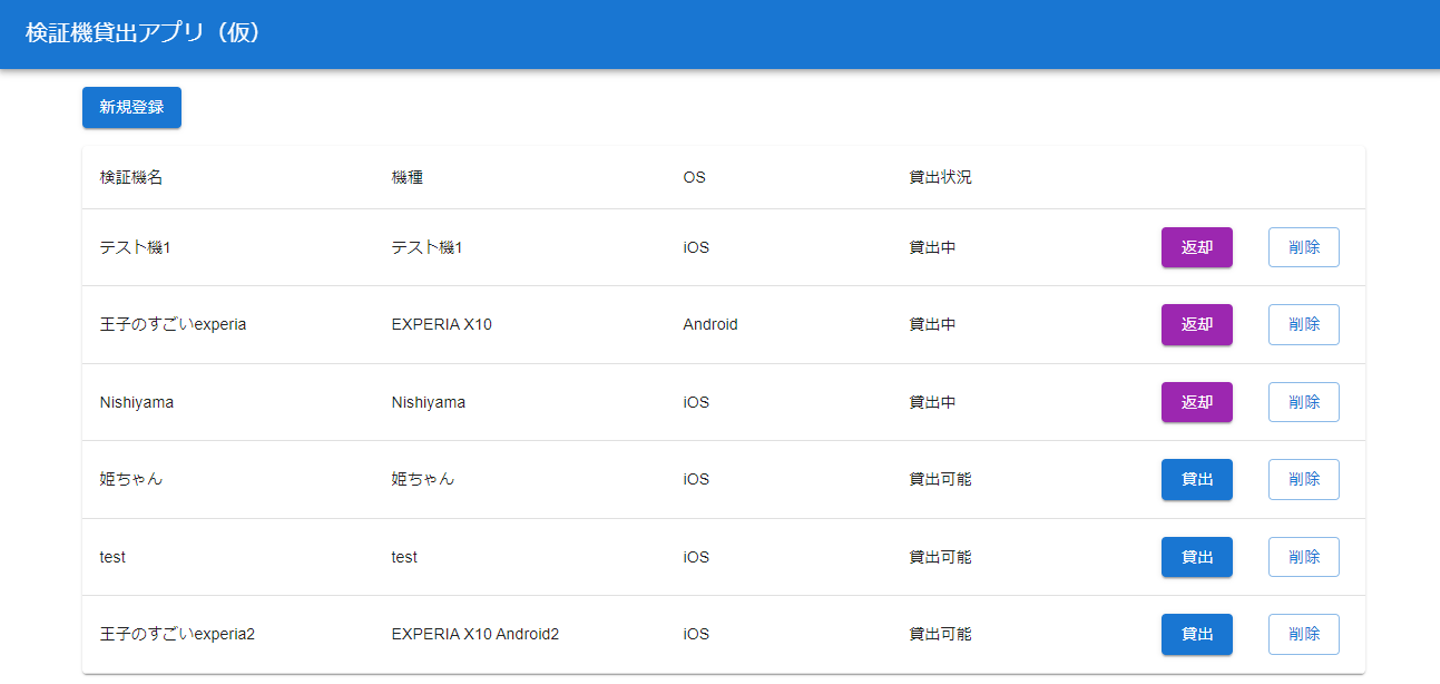Viewport: 1440px width, 684px height.
Task: Click Nishiyama in the 検証機名 column
Action: 137,402
